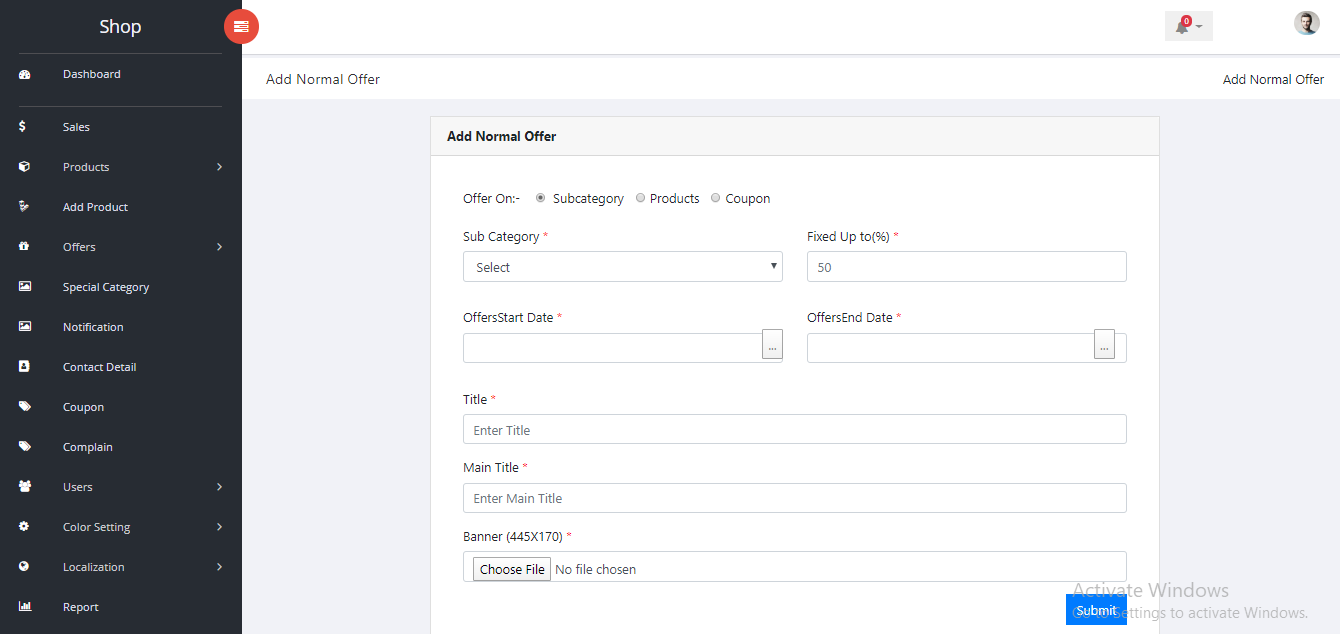The image size is (1340, 634).
Task: Select the Subcategory radio button
Action: [541, 198]
